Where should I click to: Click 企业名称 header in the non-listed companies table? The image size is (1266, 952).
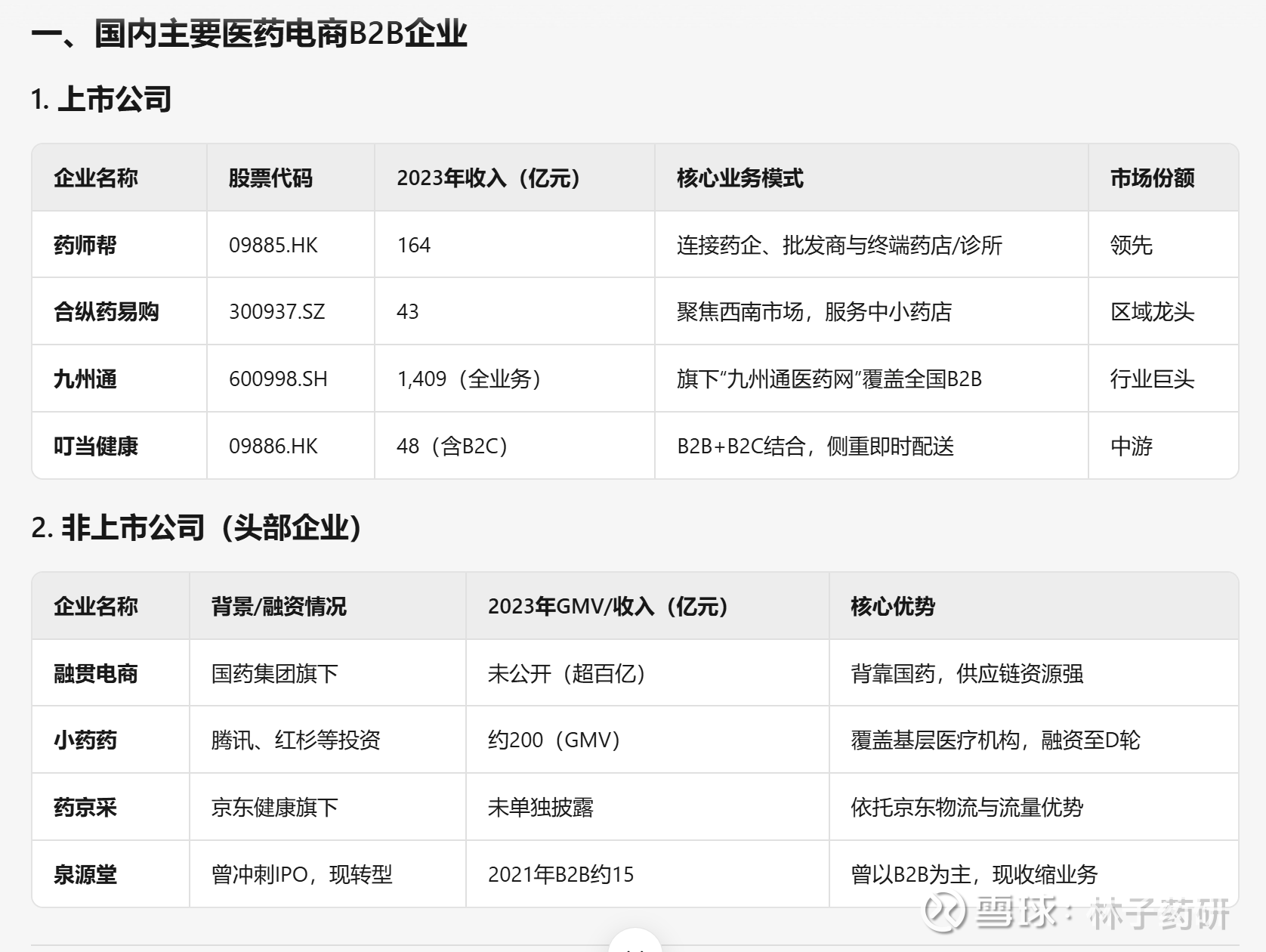coord(96,606)
